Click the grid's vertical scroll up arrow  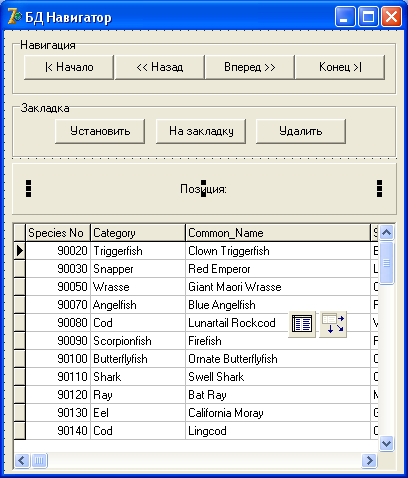tap(386, 232)
